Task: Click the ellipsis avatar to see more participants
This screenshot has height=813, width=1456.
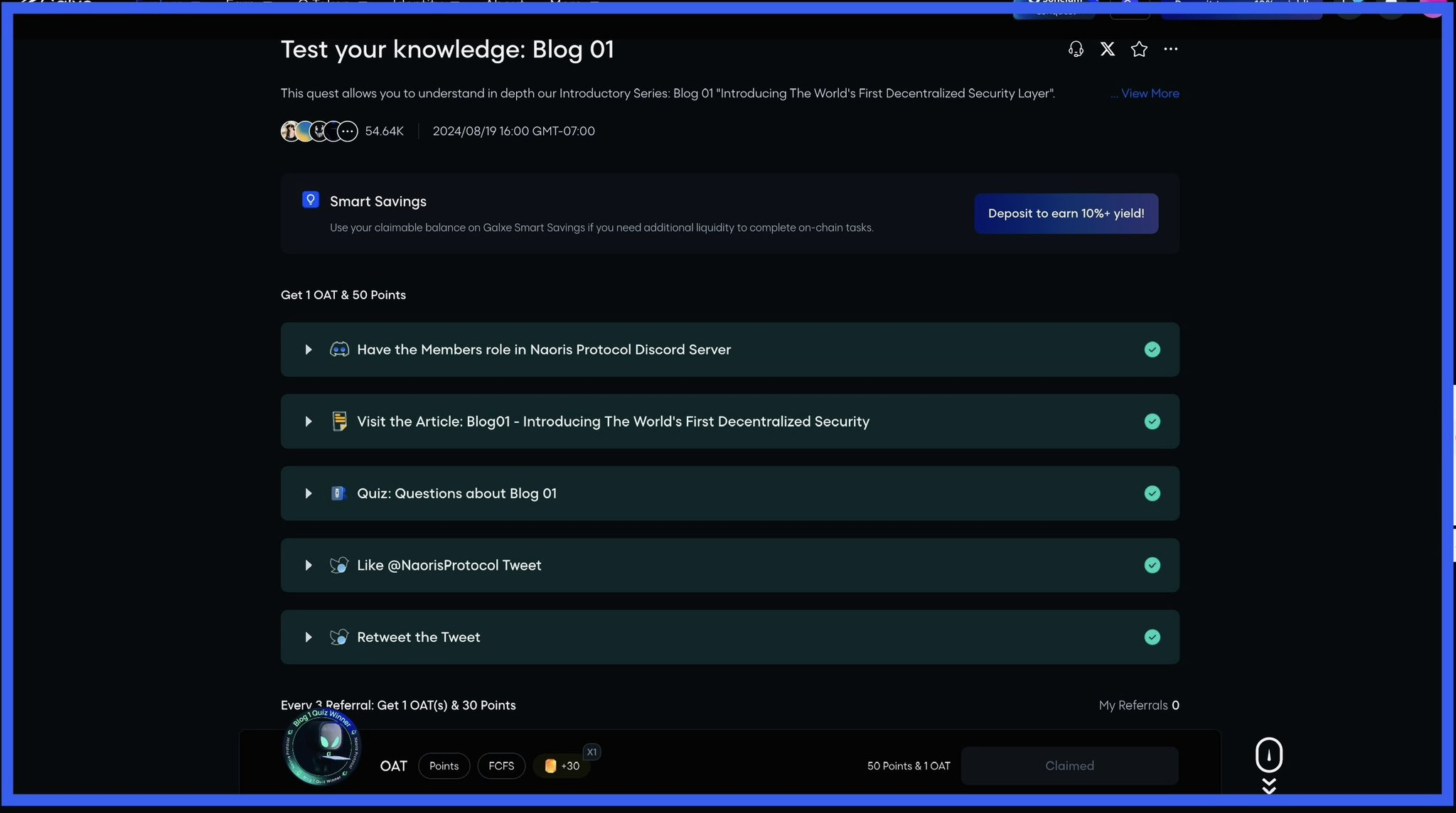Action: pyautogui.click(x=348, y=131)
